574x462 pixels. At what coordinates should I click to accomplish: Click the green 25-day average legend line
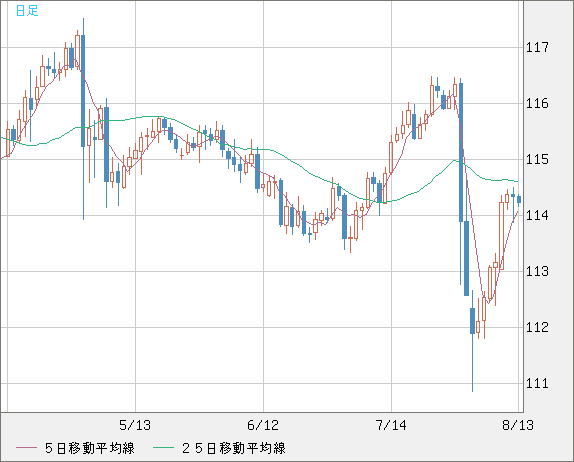pos(163,448)
